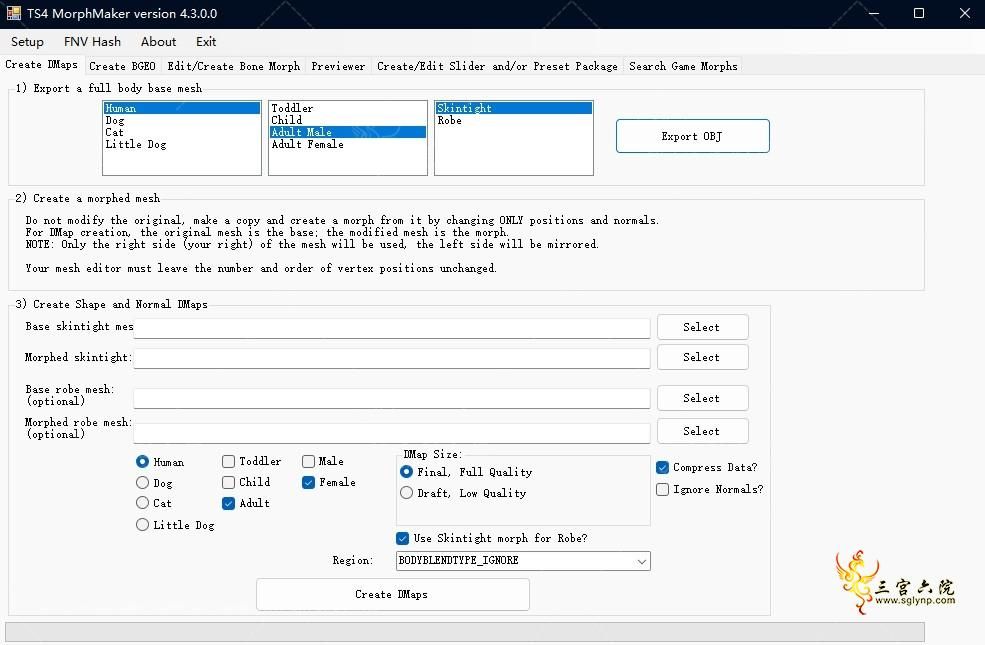
Task: Open the Region dropdown
Action: pos(523,561)
